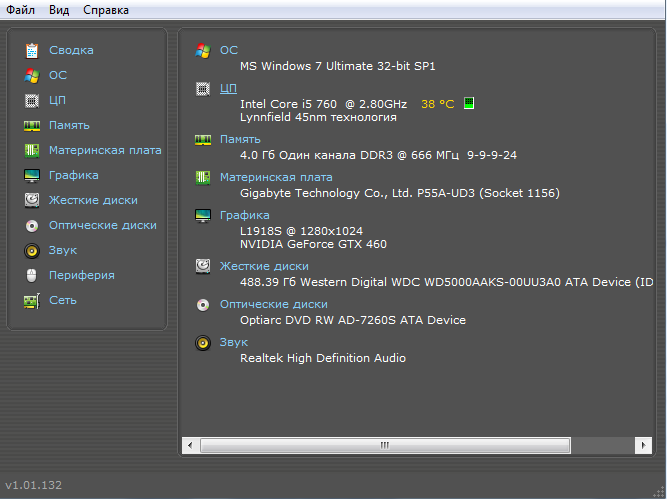The width and height of the screenshot is (667, 499).
Task: Click the Звук speaker icon in sidebar
Action: 32,250
